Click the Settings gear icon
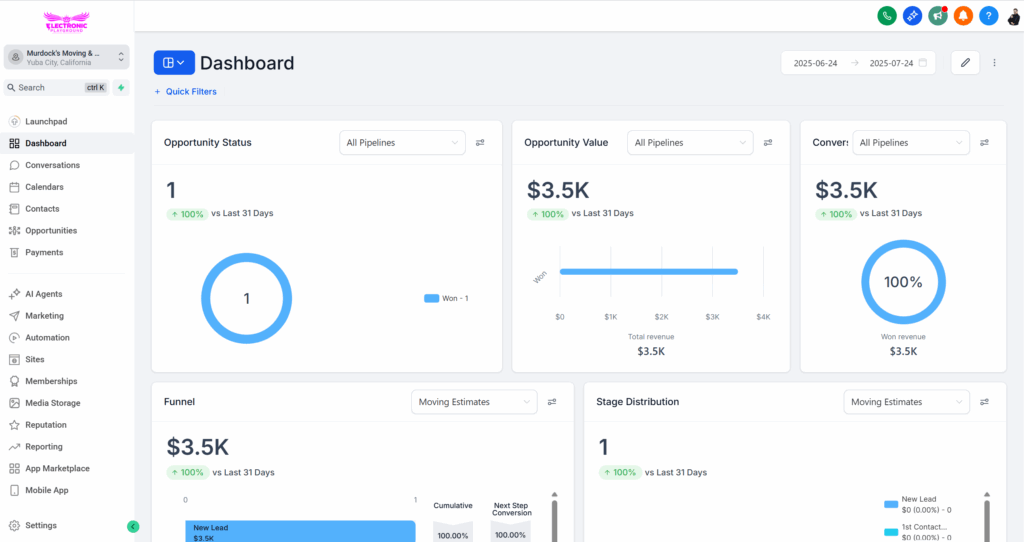The width and height of the screenshot is (1024, 542). pyautogui.click(x=14, y=525)
